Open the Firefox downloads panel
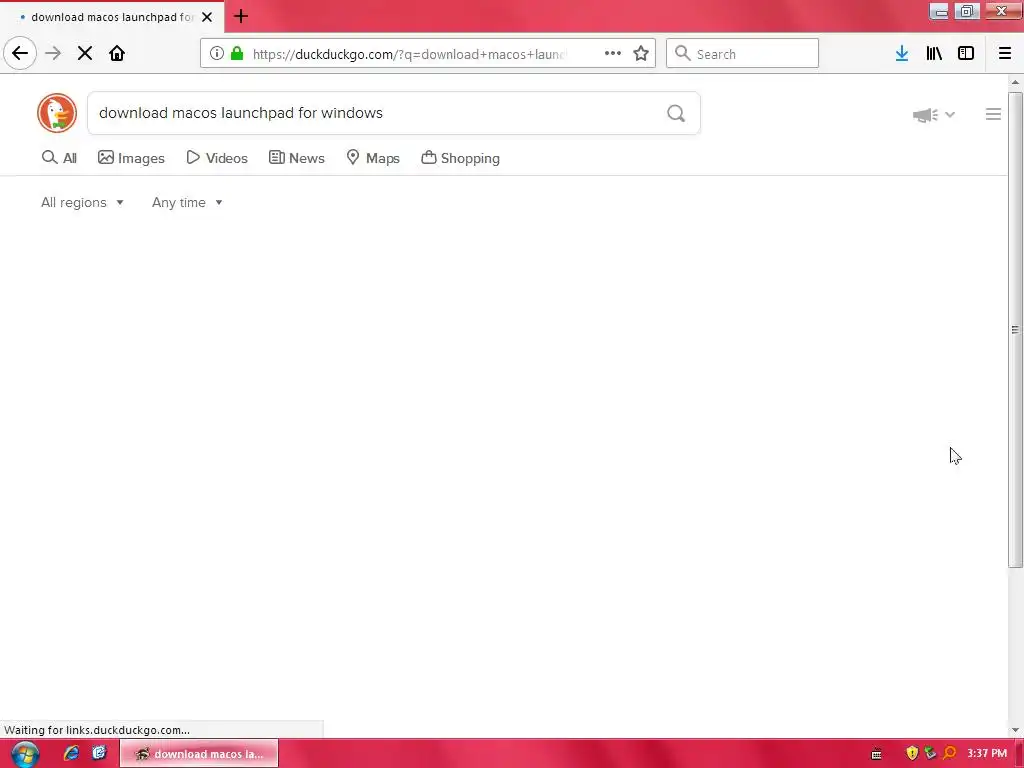 (x=902, y=54)
